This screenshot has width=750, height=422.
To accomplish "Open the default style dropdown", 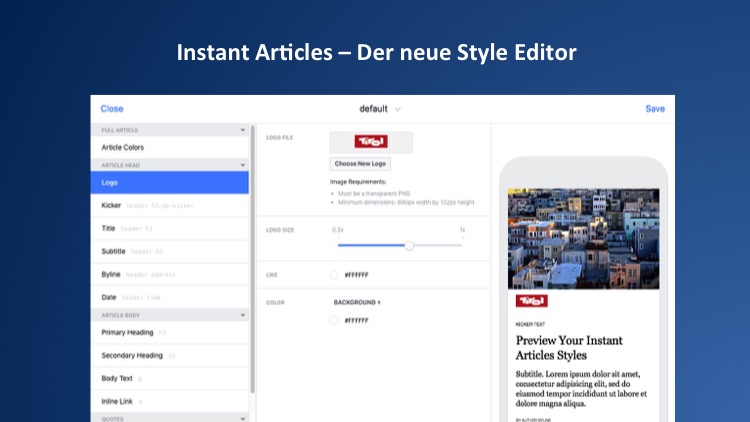I will pos(380,108).
